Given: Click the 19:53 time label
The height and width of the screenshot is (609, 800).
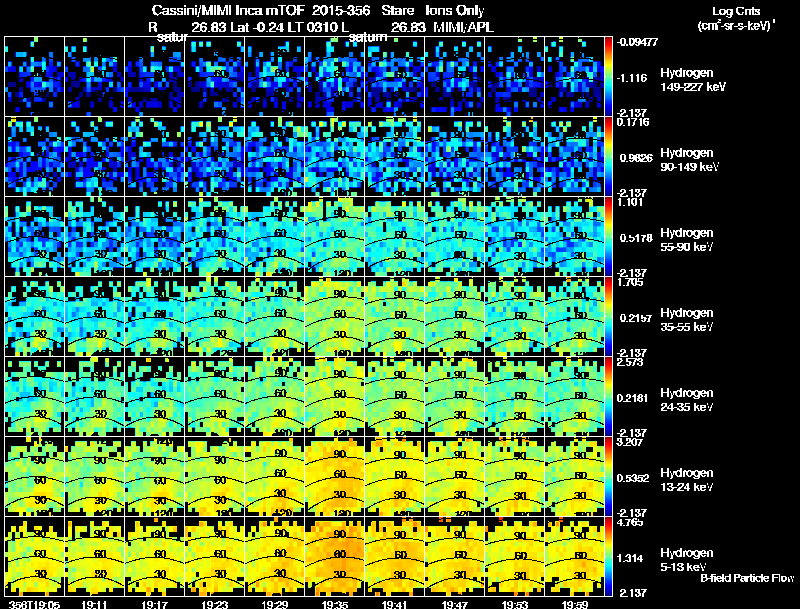Looking at the screenshot, I should coord(515,604).
